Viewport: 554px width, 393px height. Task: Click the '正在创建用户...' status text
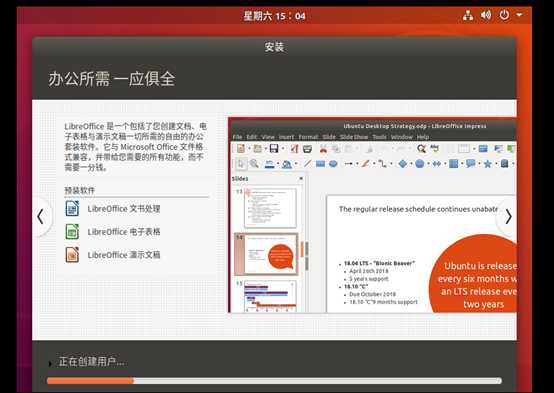pos(92,362)
